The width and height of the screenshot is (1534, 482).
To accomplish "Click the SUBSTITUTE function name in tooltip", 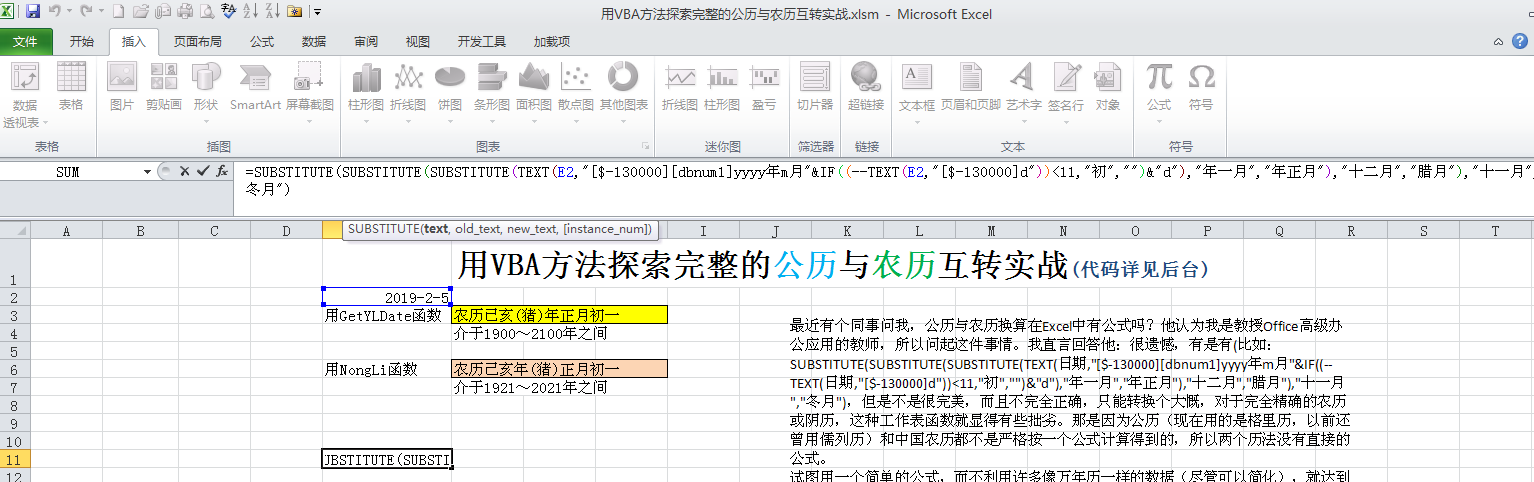I will [383, 229].
